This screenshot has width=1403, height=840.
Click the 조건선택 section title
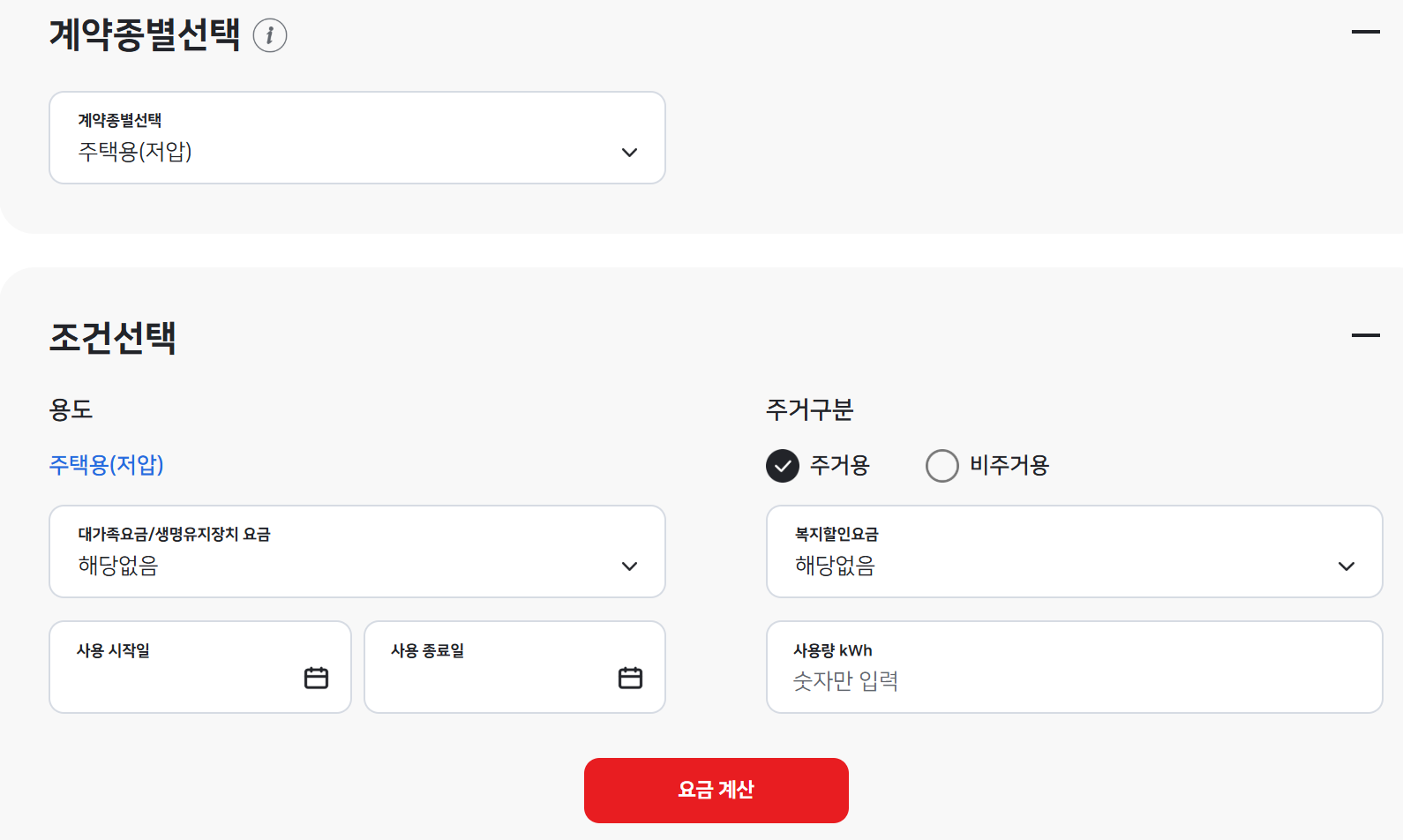(x=113, y=338)
